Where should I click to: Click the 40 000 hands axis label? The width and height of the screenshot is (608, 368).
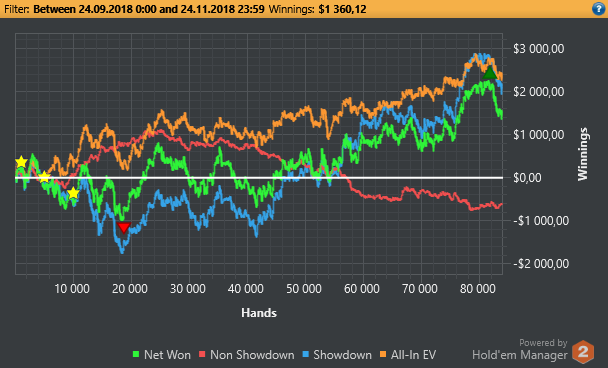[x=246, y=289]
